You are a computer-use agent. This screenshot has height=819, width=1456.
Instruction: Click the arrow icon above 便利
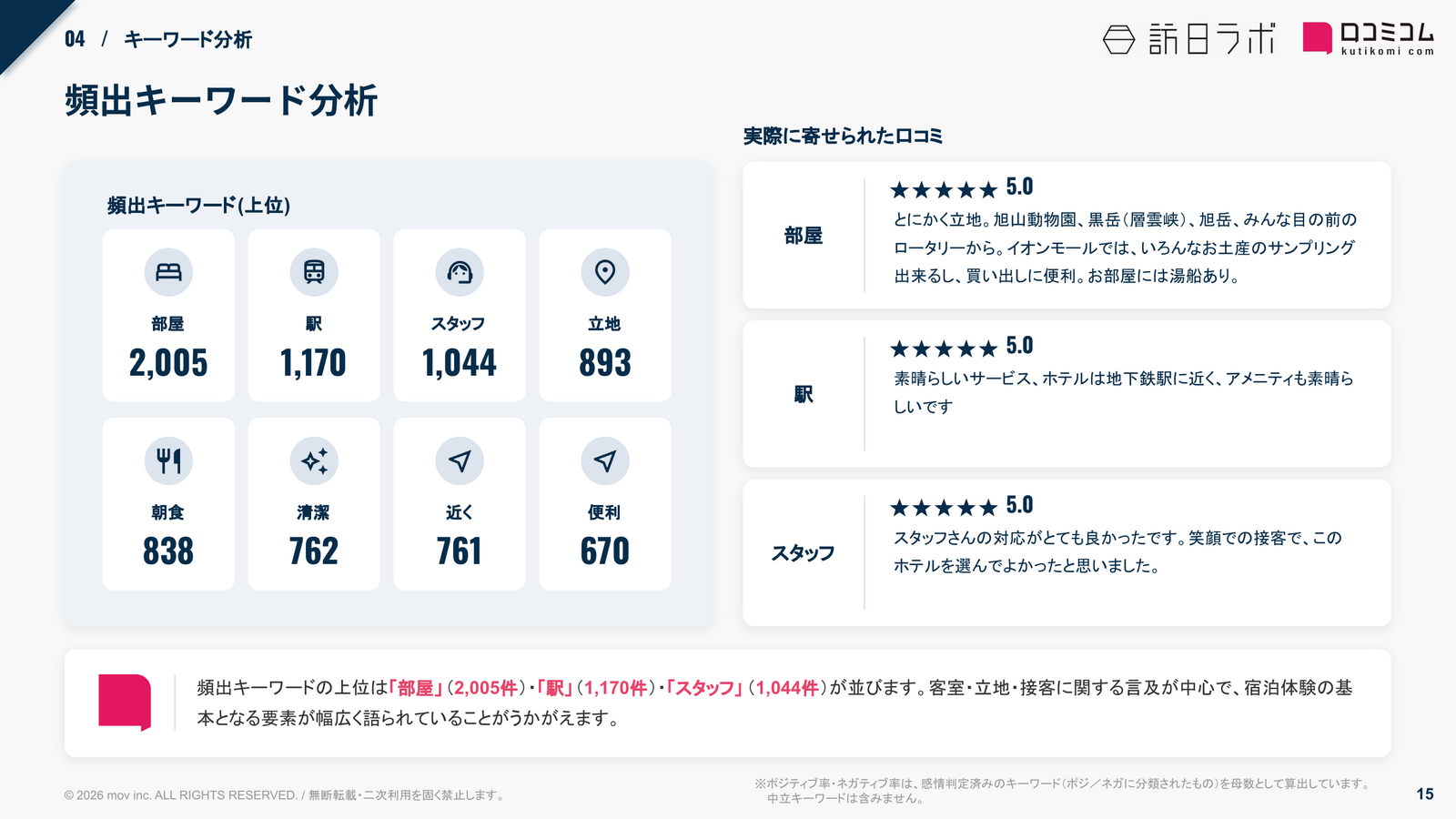pyautogui.click(x=605, y=460)
